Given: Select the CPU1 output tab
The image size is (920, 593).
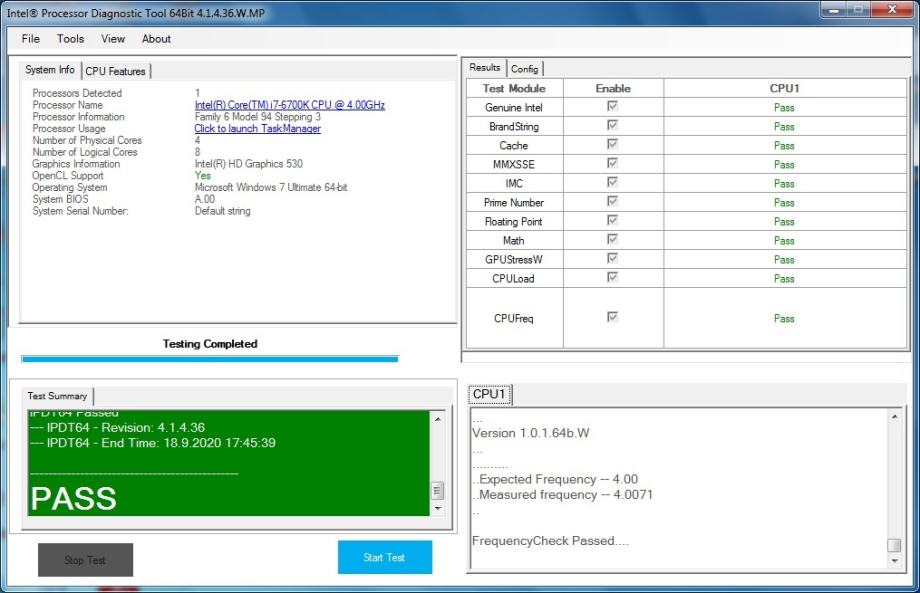Looking at the screenshot, I should [489, 394].
